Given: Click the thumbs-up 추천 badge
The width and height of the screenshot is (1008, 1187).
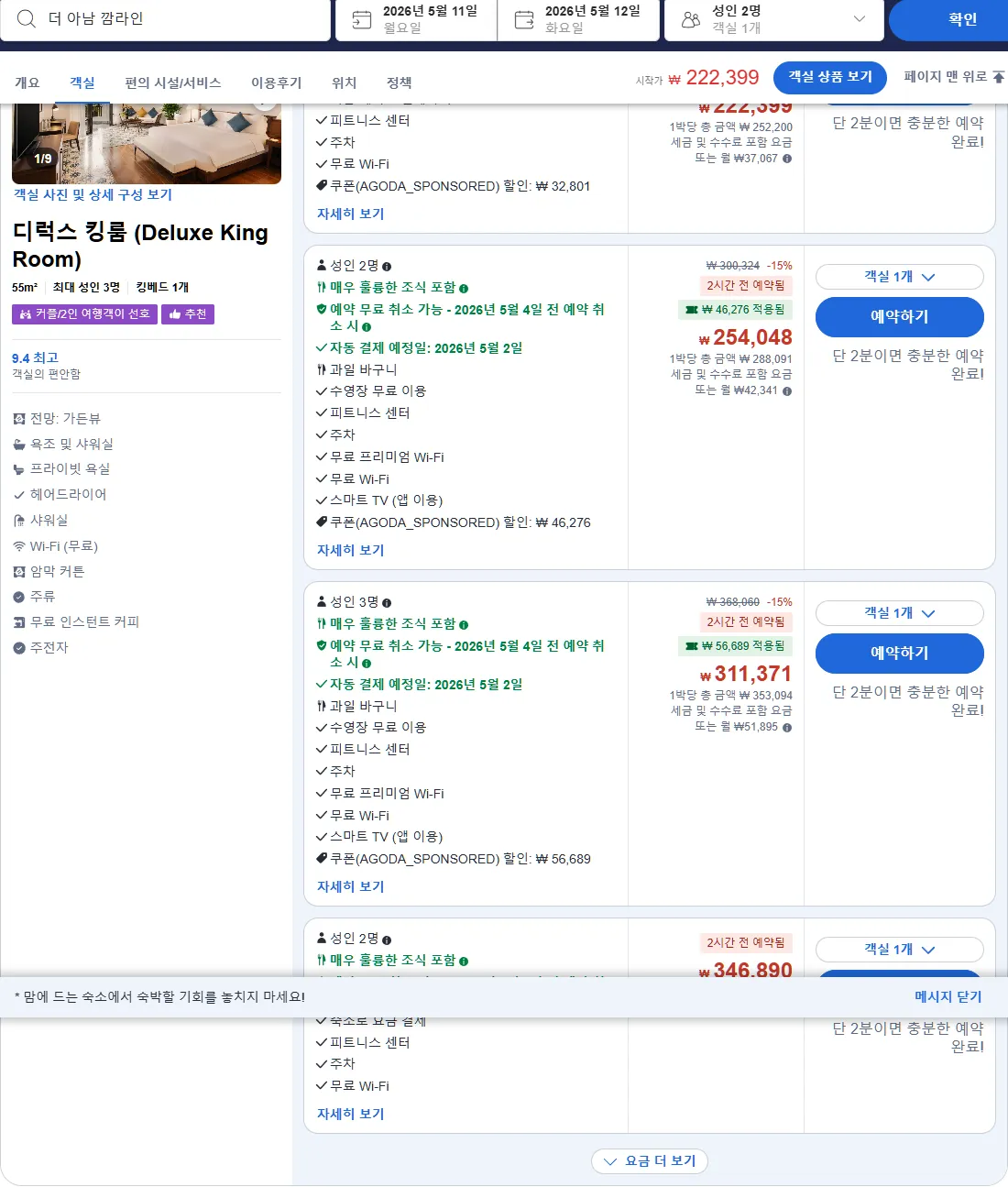Looking at the screenshot, I should pos(188,314).
